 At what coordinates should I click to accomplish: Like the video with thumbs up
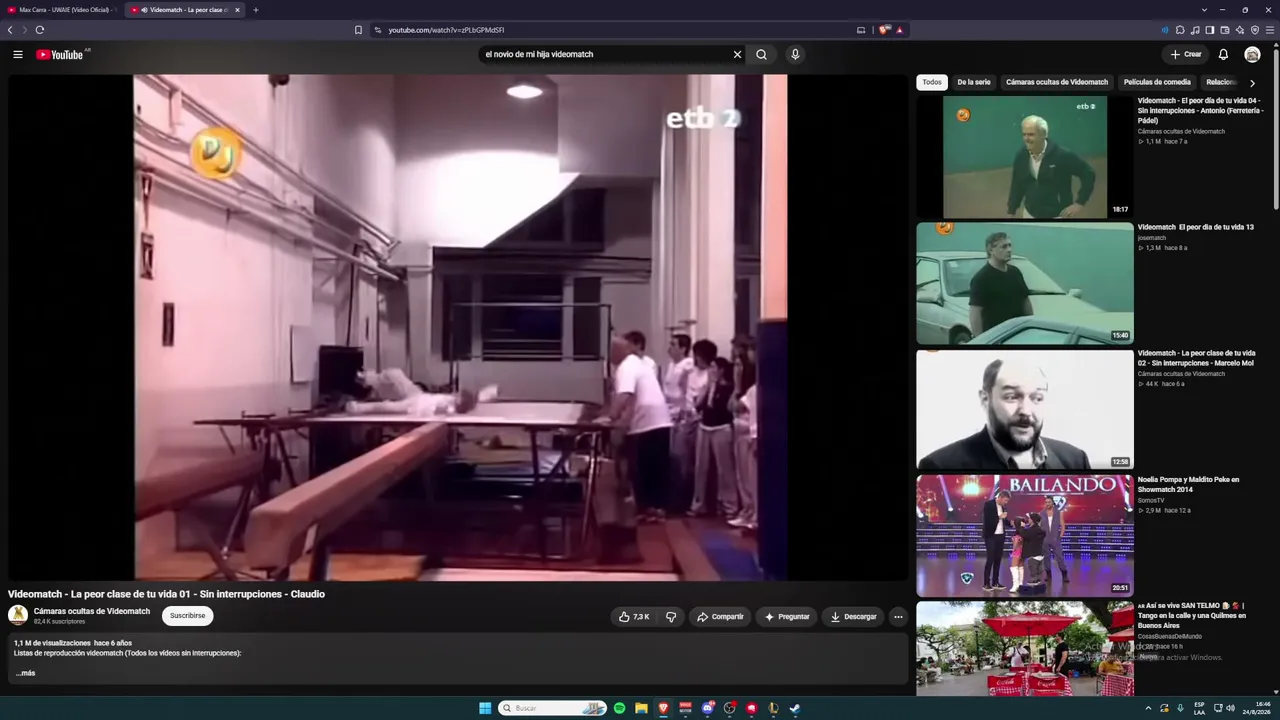[x=634, y=617]
